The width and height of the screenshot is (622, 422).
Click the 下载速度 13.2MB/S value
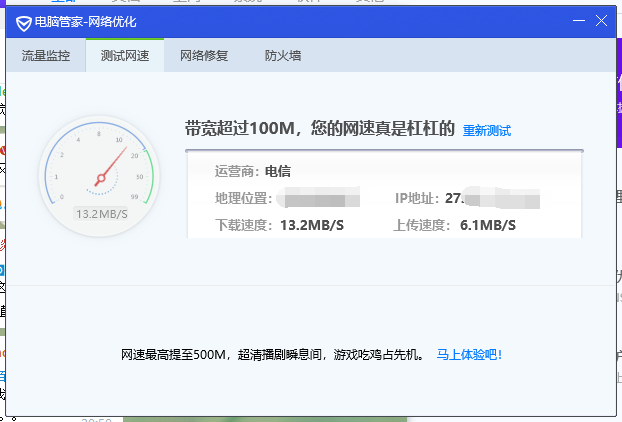coord(312,225)
